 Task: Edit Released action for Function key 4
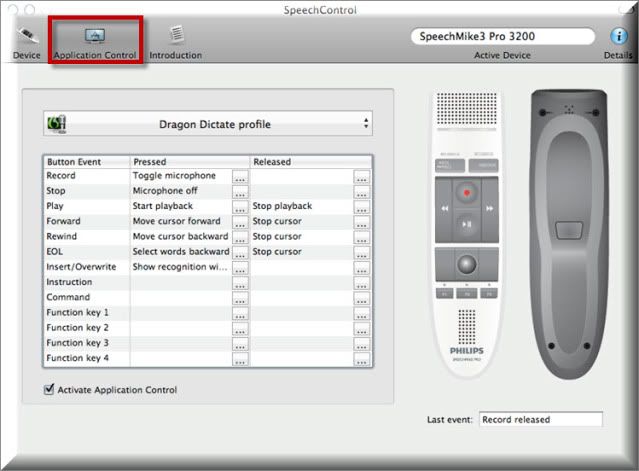coord(361,359)
